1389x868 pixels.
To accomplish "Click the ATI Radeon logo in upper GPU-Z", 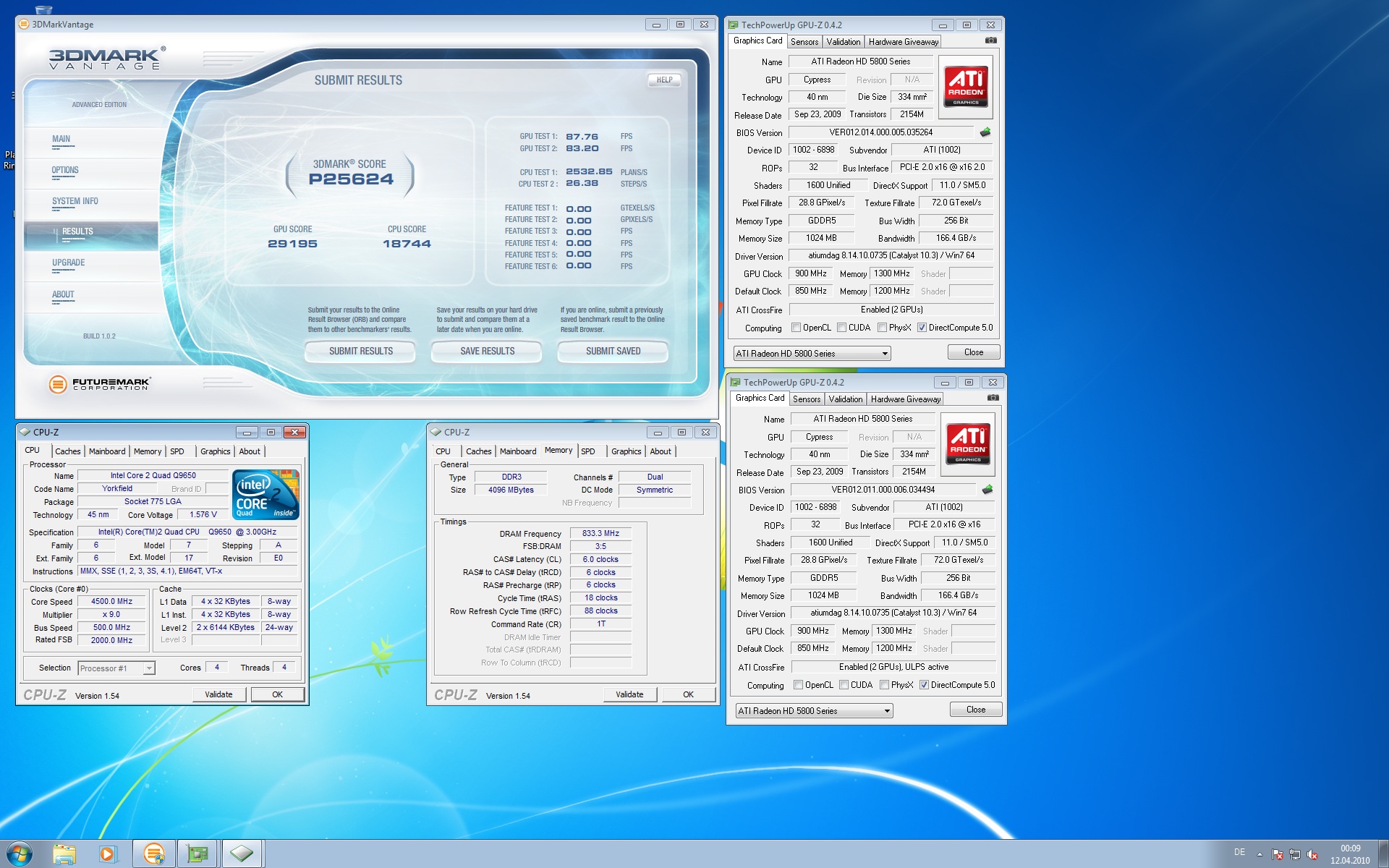I will [x=966, y=87].
